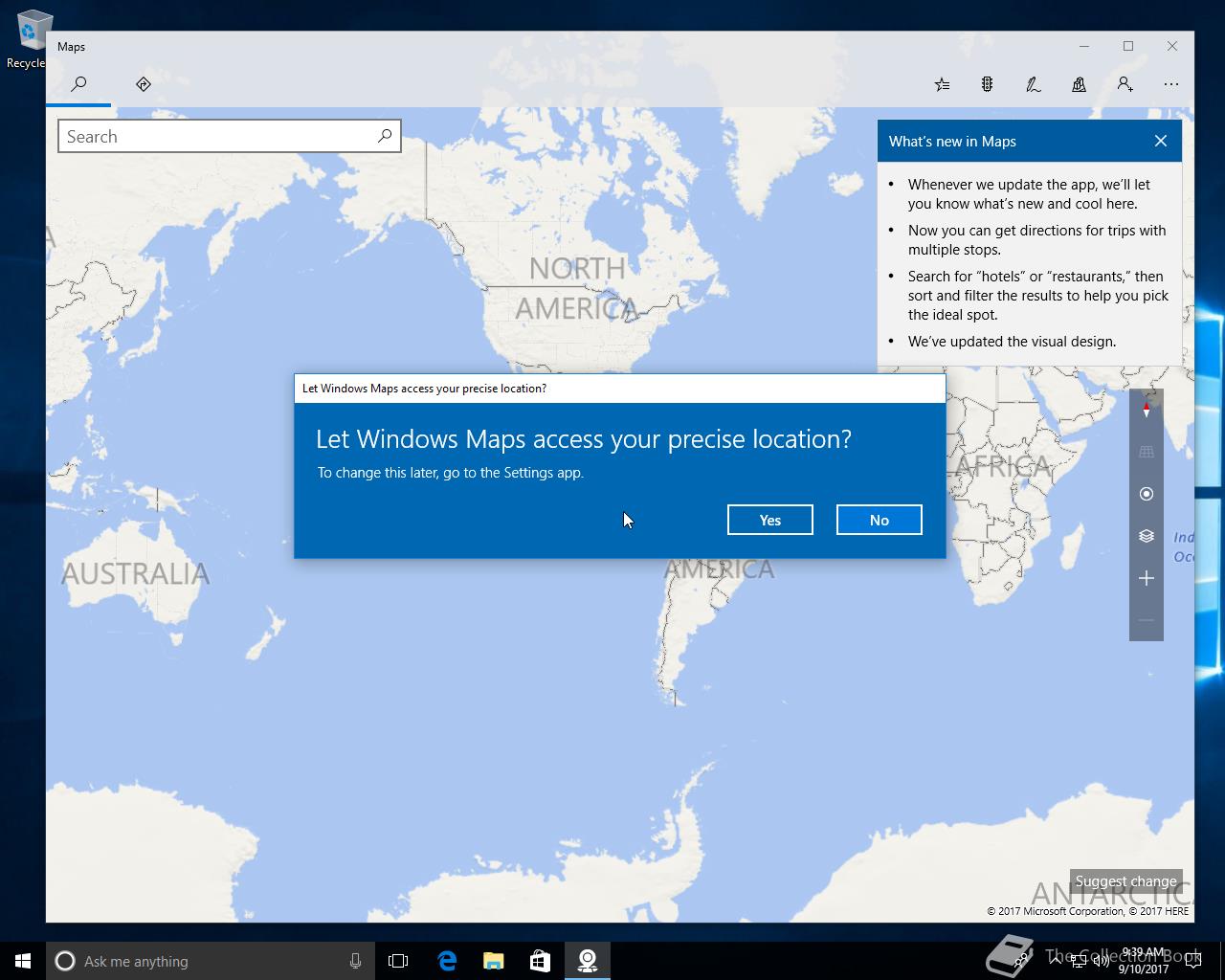Open the Store icon on taskbar
The height and width of the screenshot is (980, 1225).
tap(541, 961)
